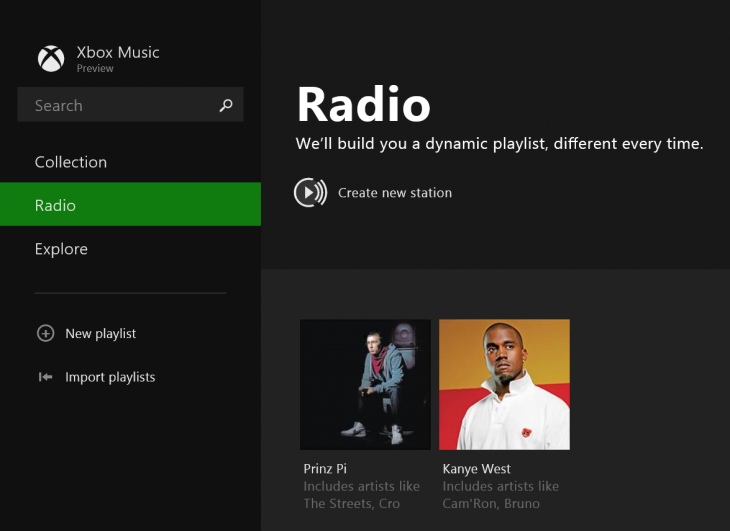Click the Prinz Pi station name
The image size is (730, 531).
325,469
